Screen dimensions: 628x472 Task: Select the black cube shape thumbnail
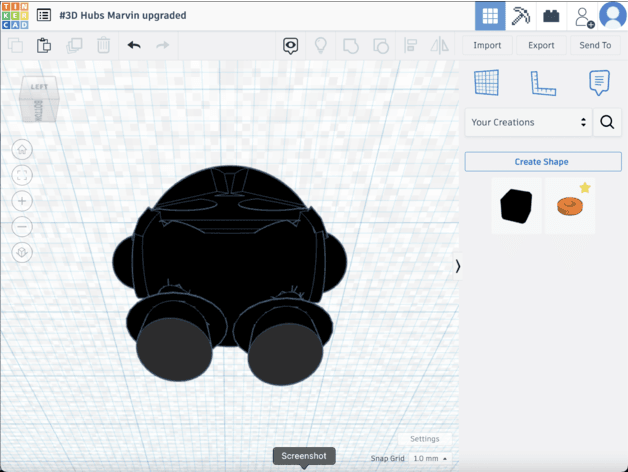point(516,206)
